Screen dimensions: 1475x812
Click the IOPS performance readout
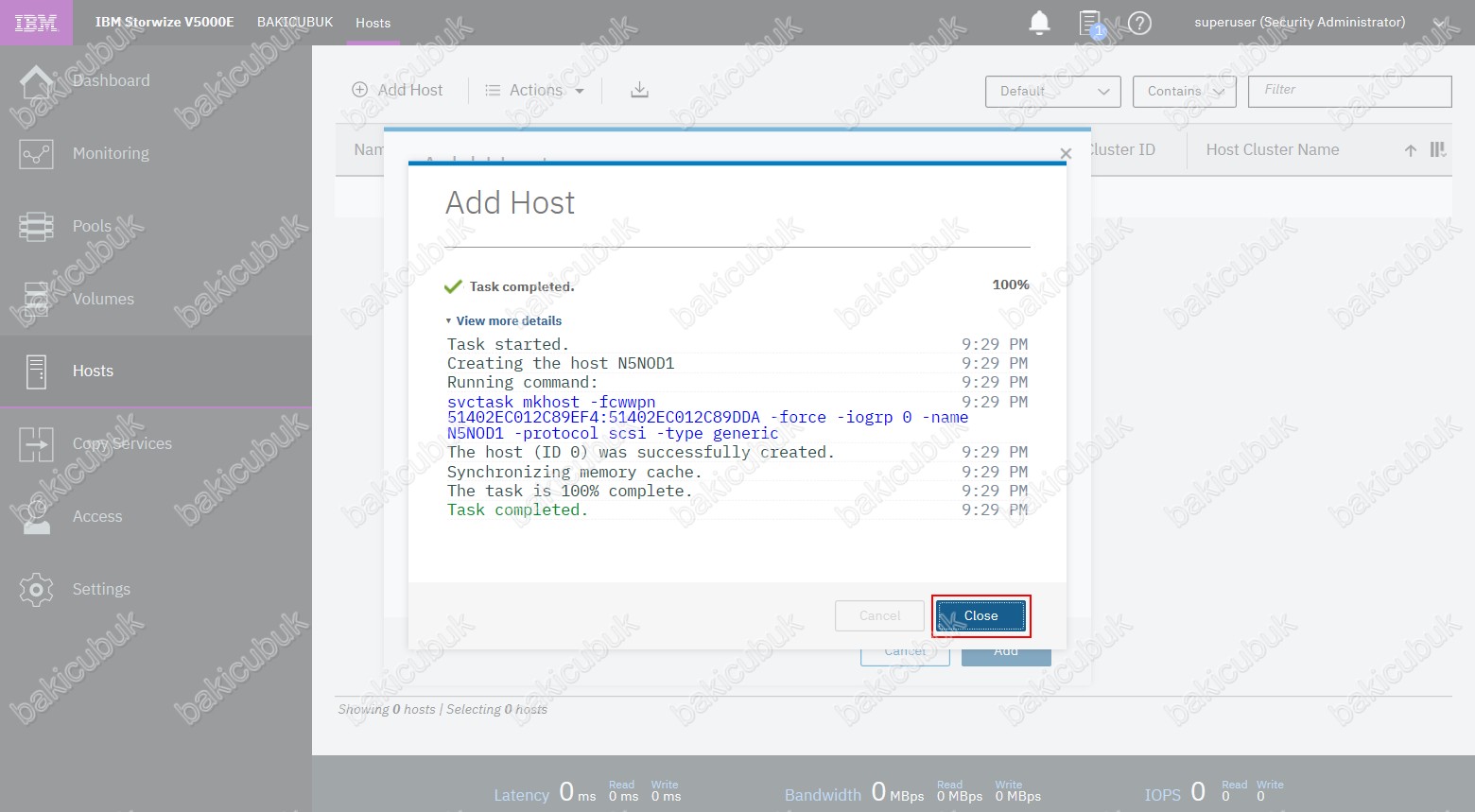pos(1214,792)
